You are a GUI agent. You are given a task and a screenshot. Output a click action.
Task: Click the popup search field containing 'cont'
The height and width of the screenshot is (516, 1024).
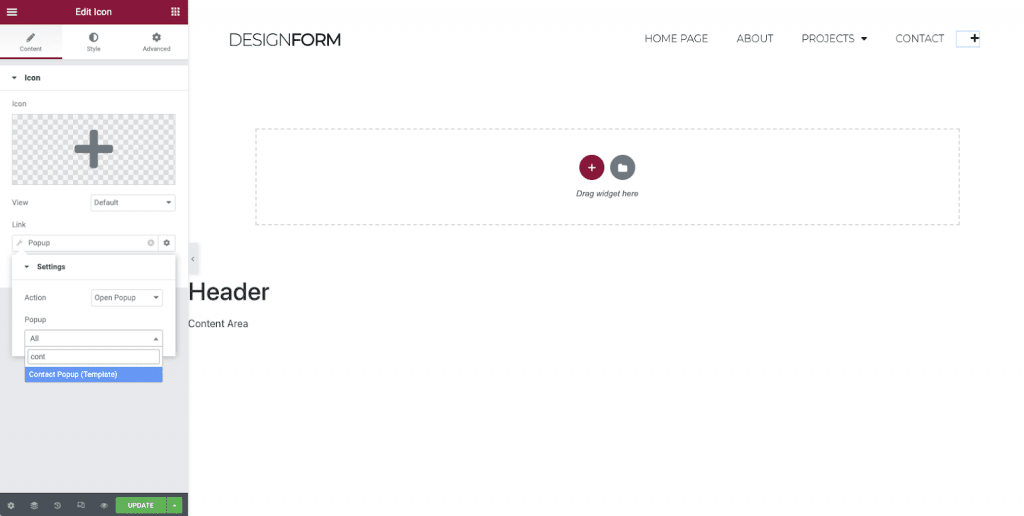(93, 356)
